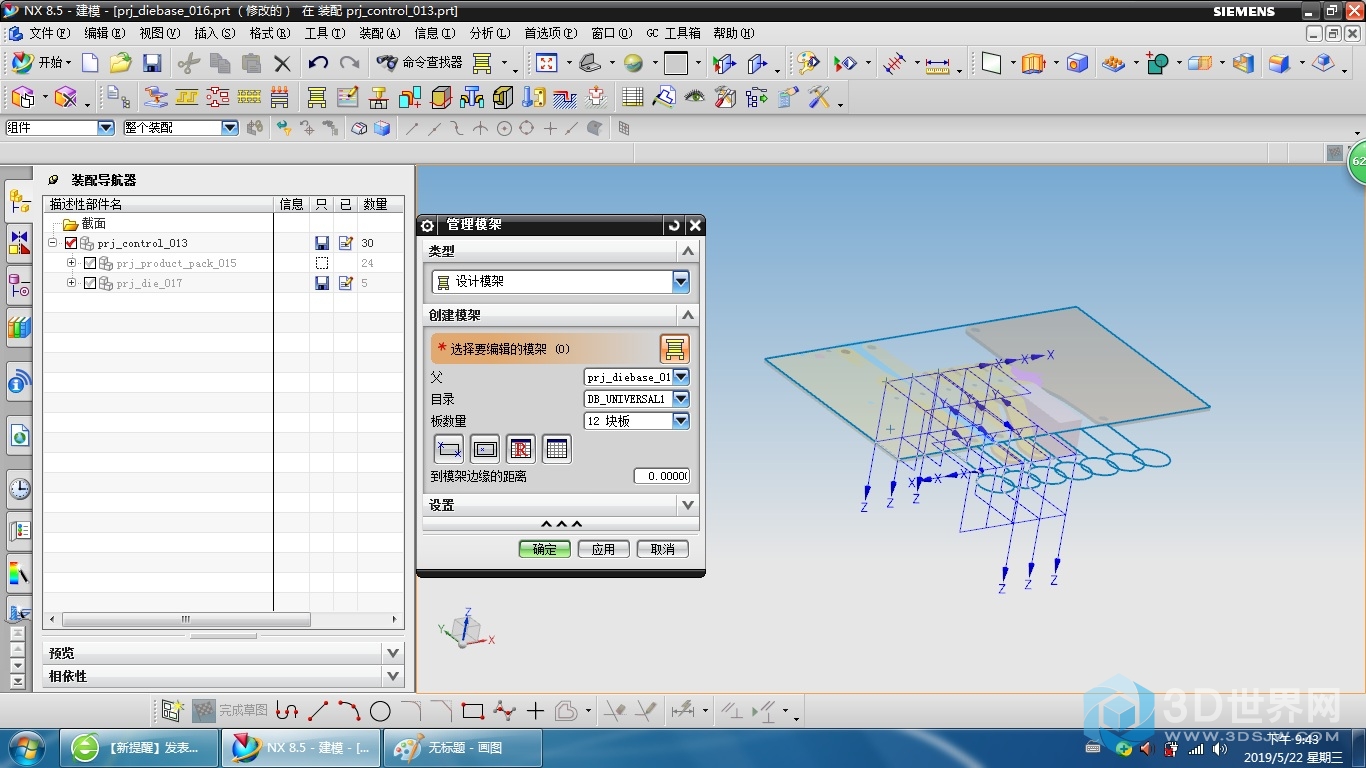This screenshot has width=1366, height=768.
Task: Click the Extrude icon in the feature toolbar
Action: coord(1033,63)
